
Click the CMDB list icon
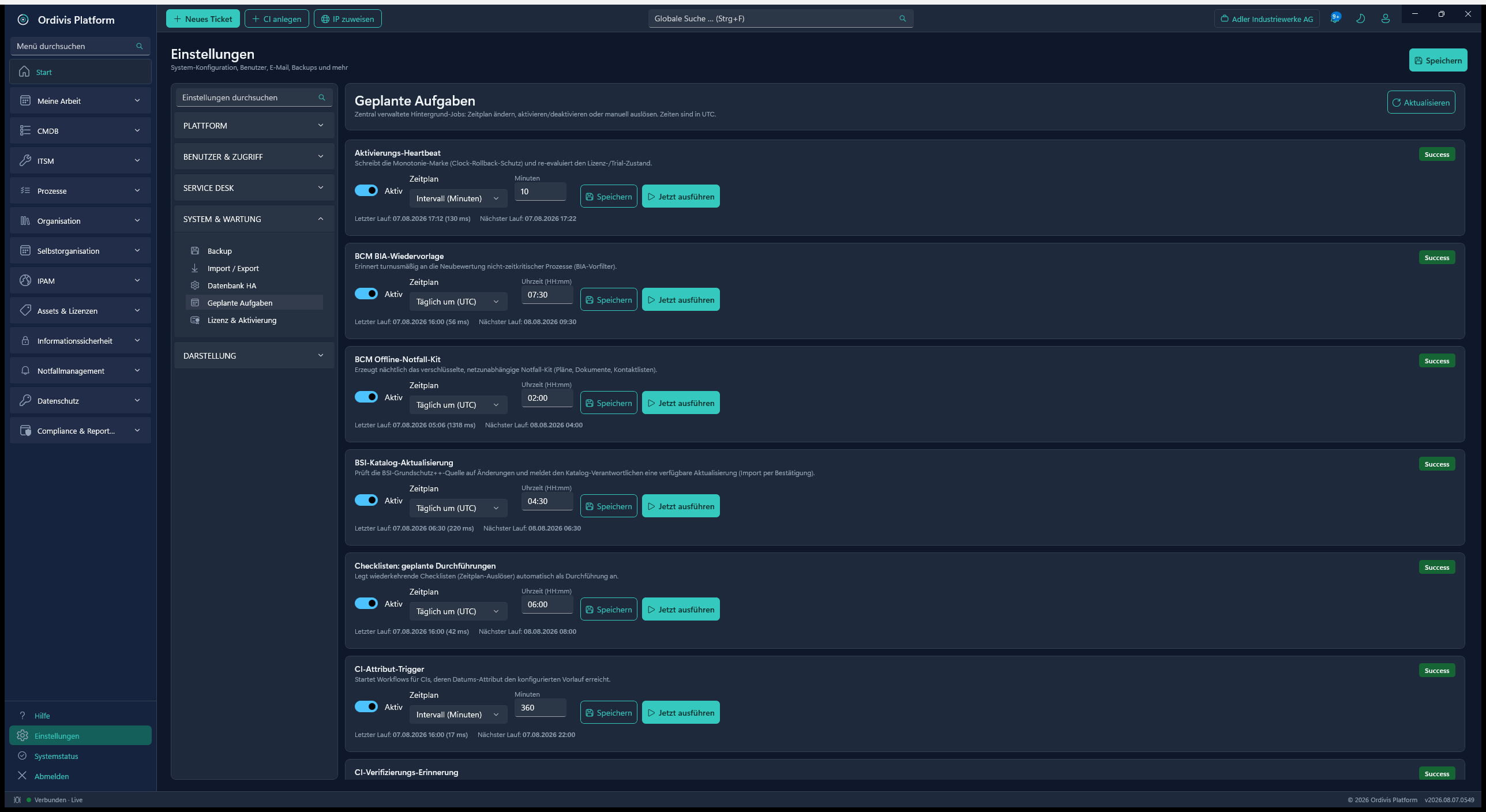(25, 131)
